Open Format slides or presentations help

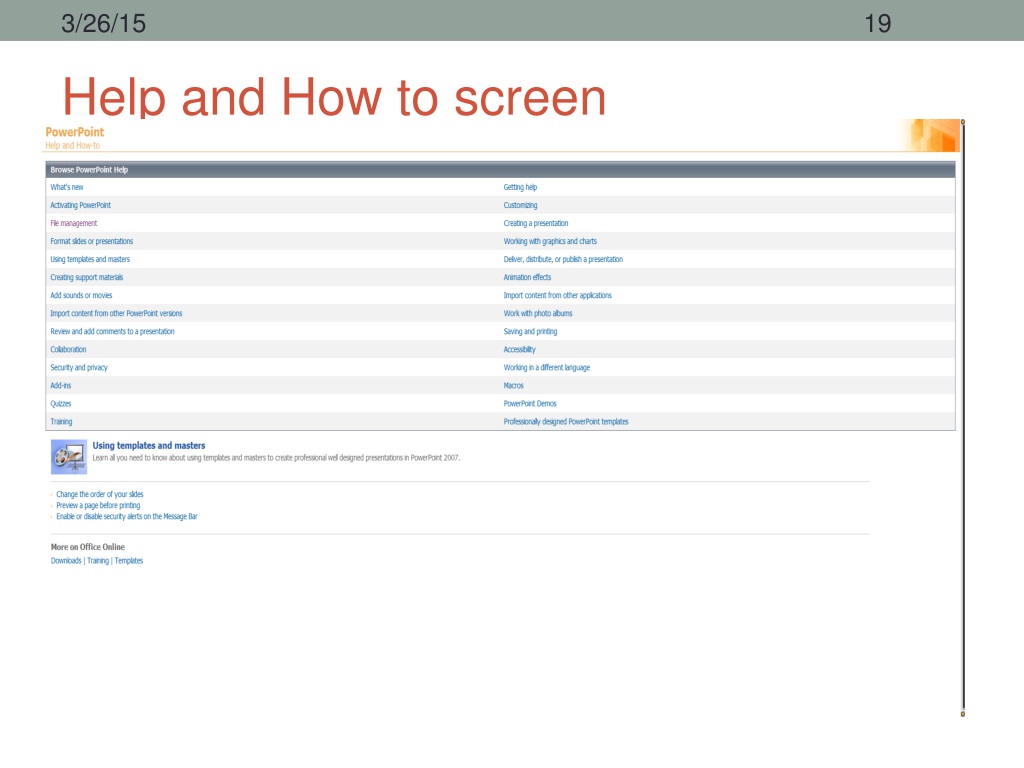pyautogui.click(x=91, y=242)
